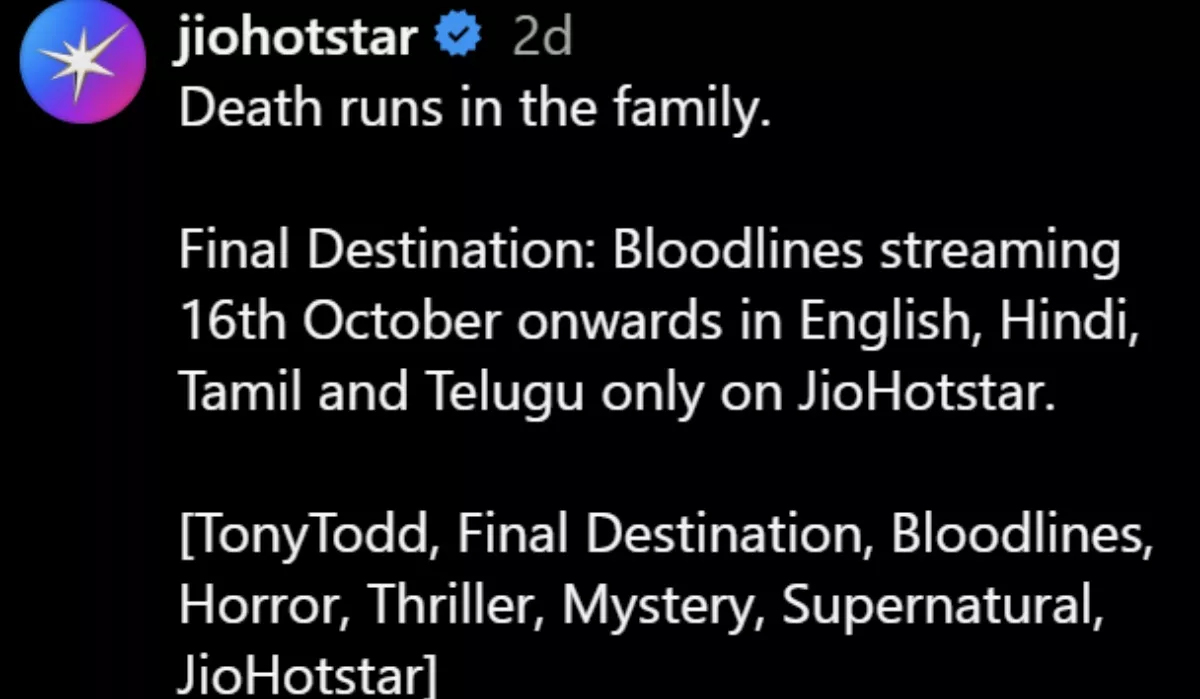The image size is (1200, 699).
Task: Open the jiohotstar username link
Action: [299, 40]
